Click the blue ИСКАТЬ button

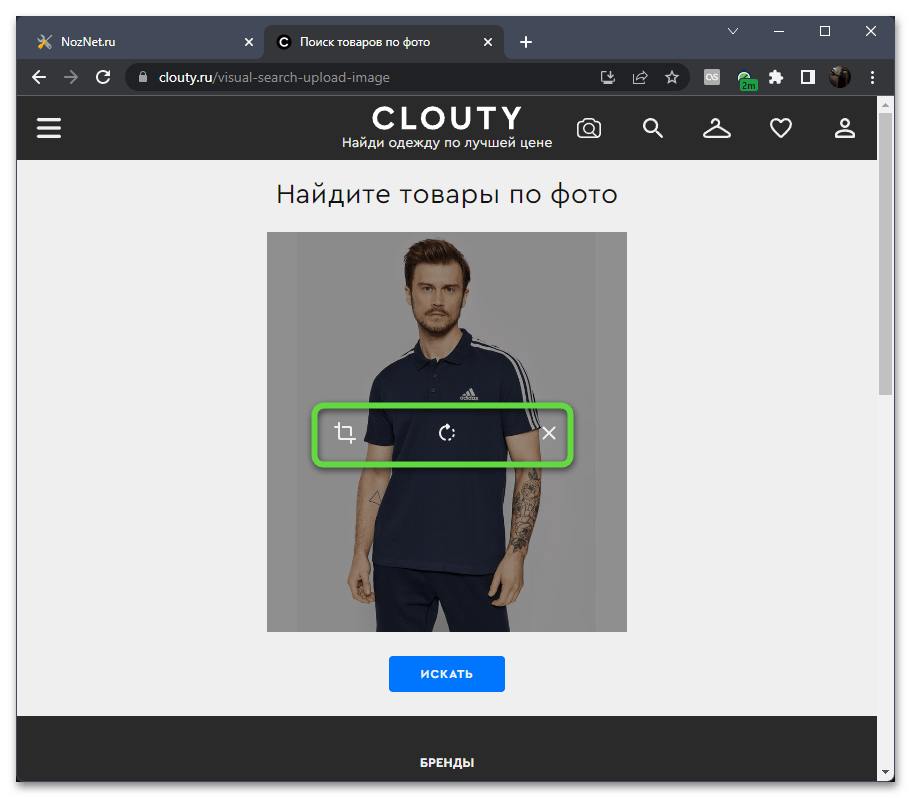(446, 674)
